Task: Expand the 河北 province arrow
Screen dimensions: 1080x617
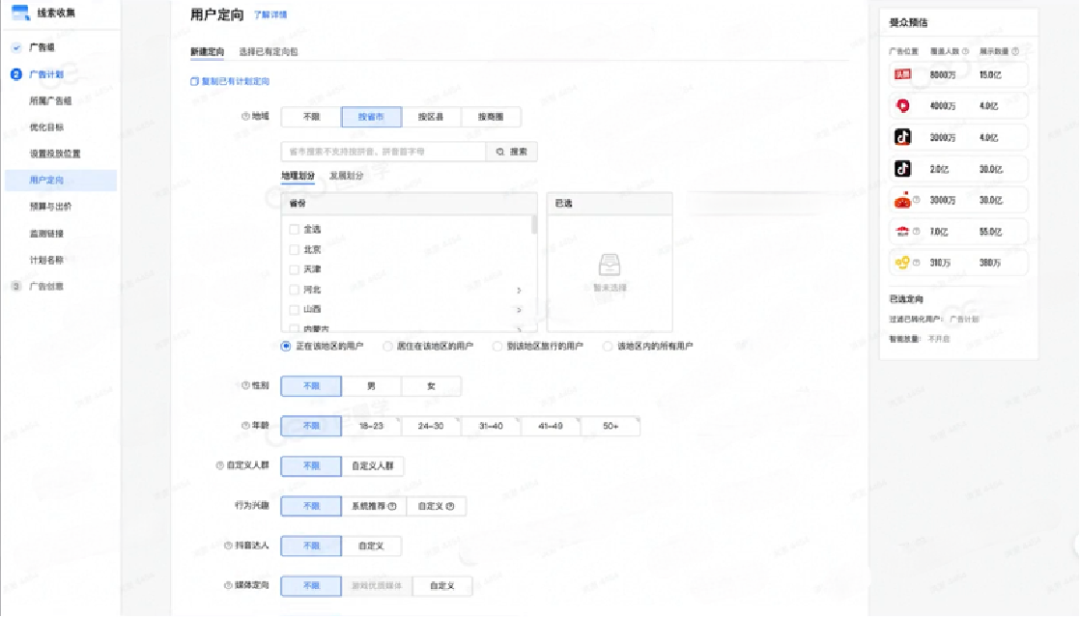Action: tap(518, 289)
